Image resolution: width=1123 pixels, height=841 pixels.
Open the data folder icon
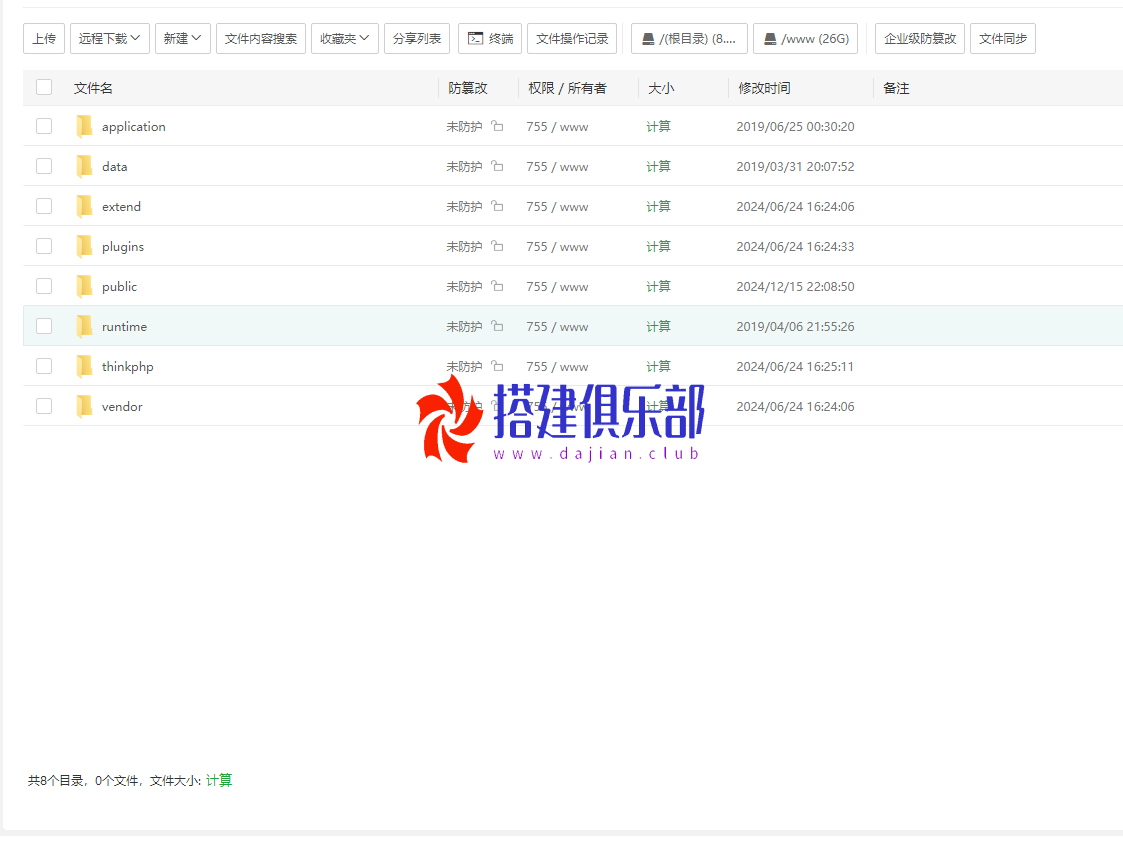pyautogui.click(x=85, y=166)
